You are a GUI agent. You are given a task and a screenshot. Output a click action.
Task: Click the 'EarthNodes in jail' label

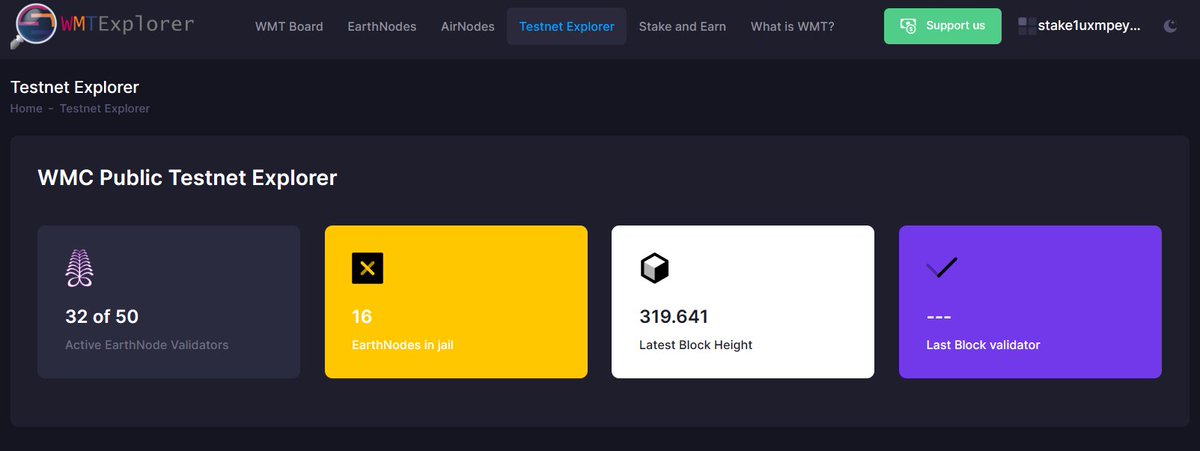click(x=404, y=345)
